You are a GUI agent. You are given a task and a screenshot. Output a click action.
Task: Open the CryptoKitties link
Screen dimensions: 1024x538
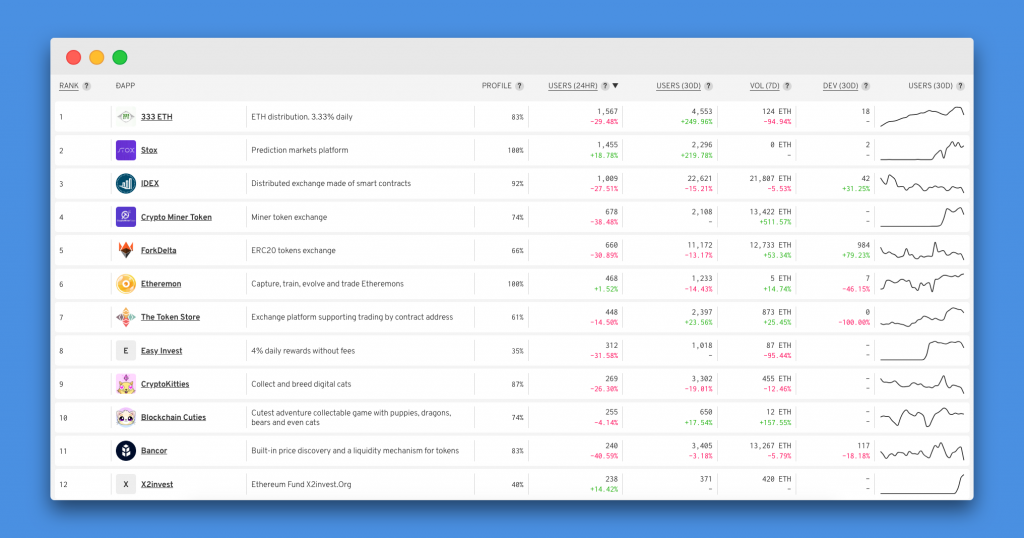point(165,385)
